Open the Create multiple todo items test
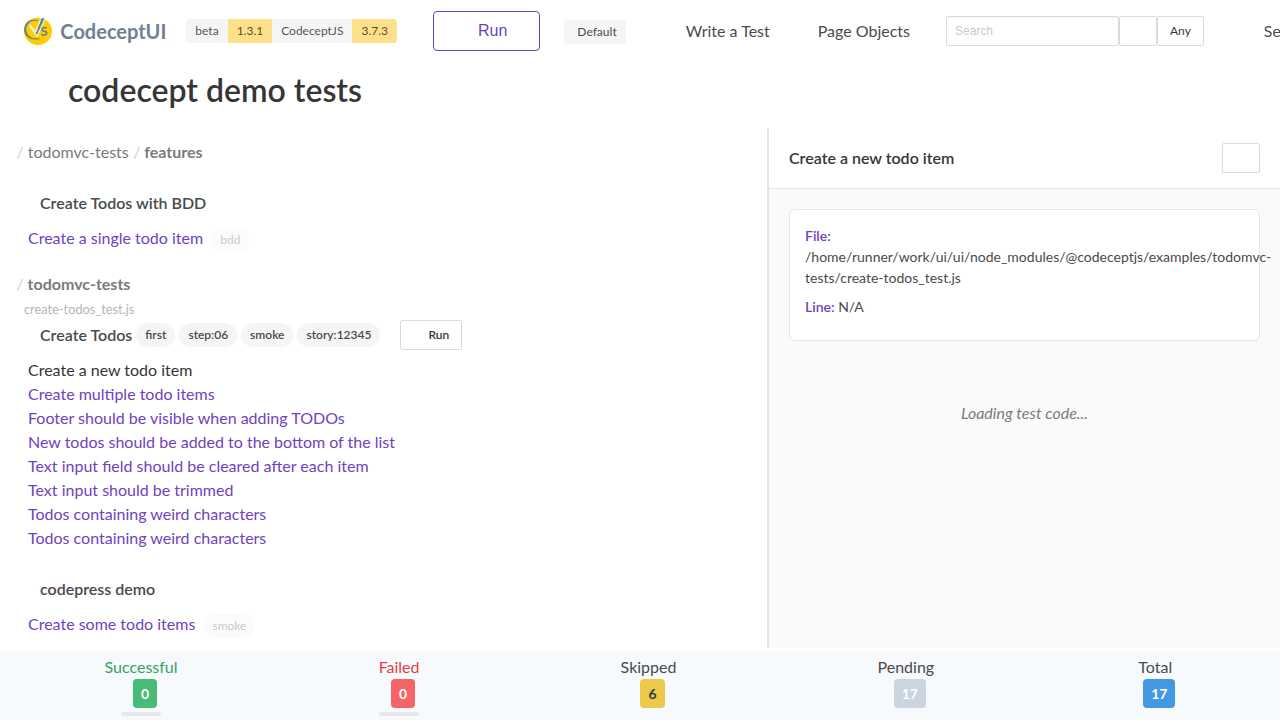 coord(121,394)
